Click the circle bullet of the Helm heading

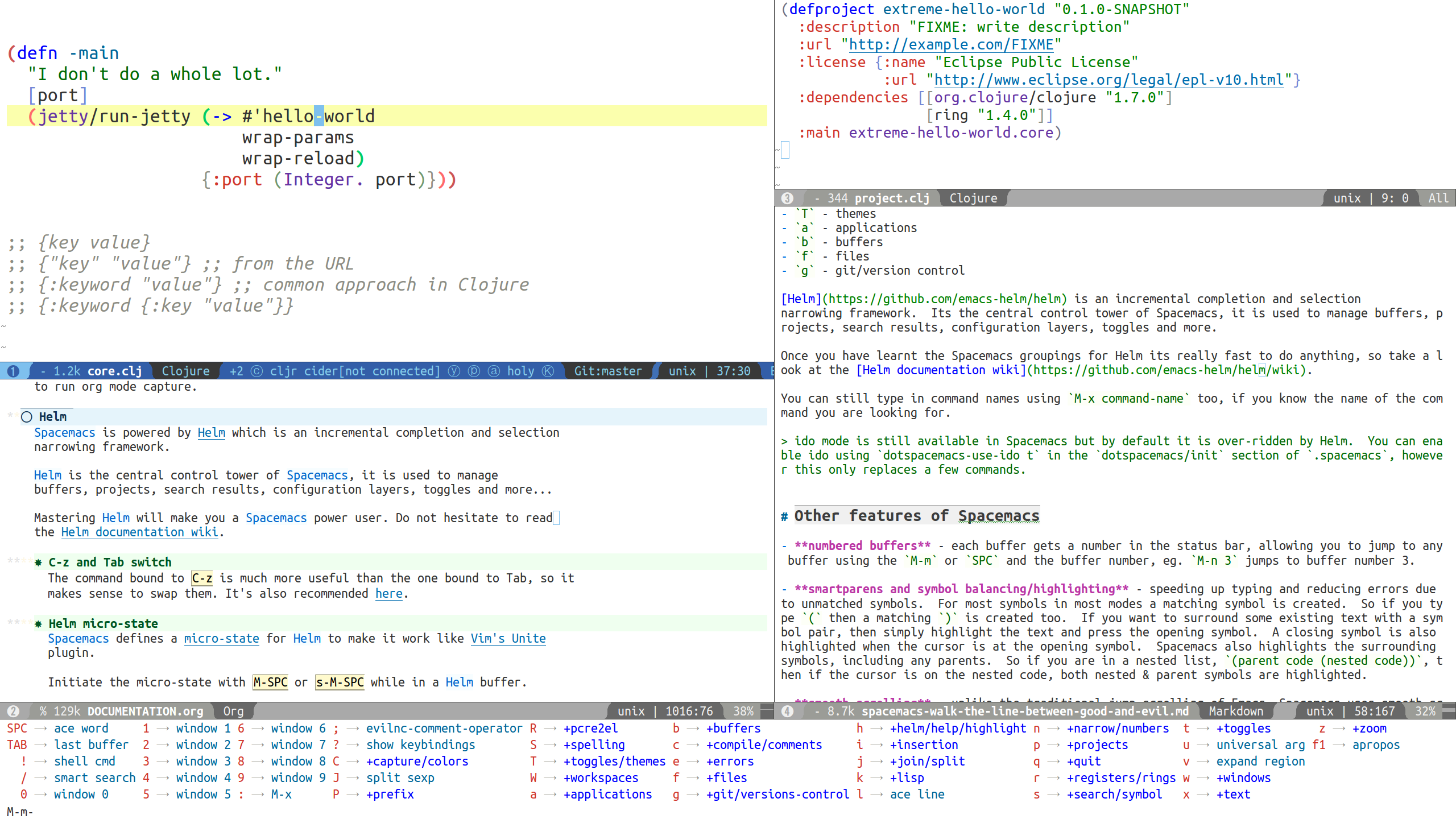point(27,417)
